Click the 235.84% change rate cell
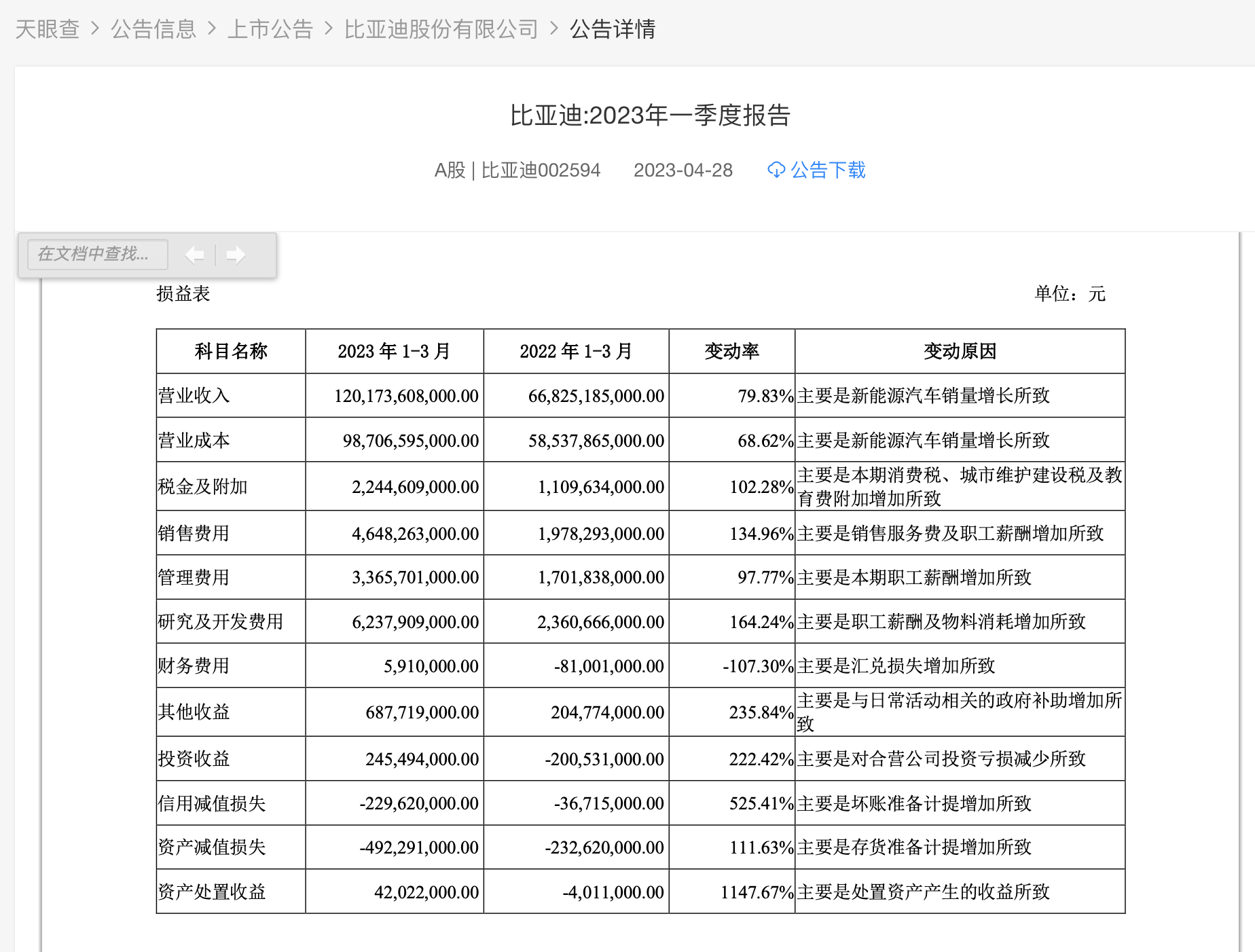 (x=762, y=712)
